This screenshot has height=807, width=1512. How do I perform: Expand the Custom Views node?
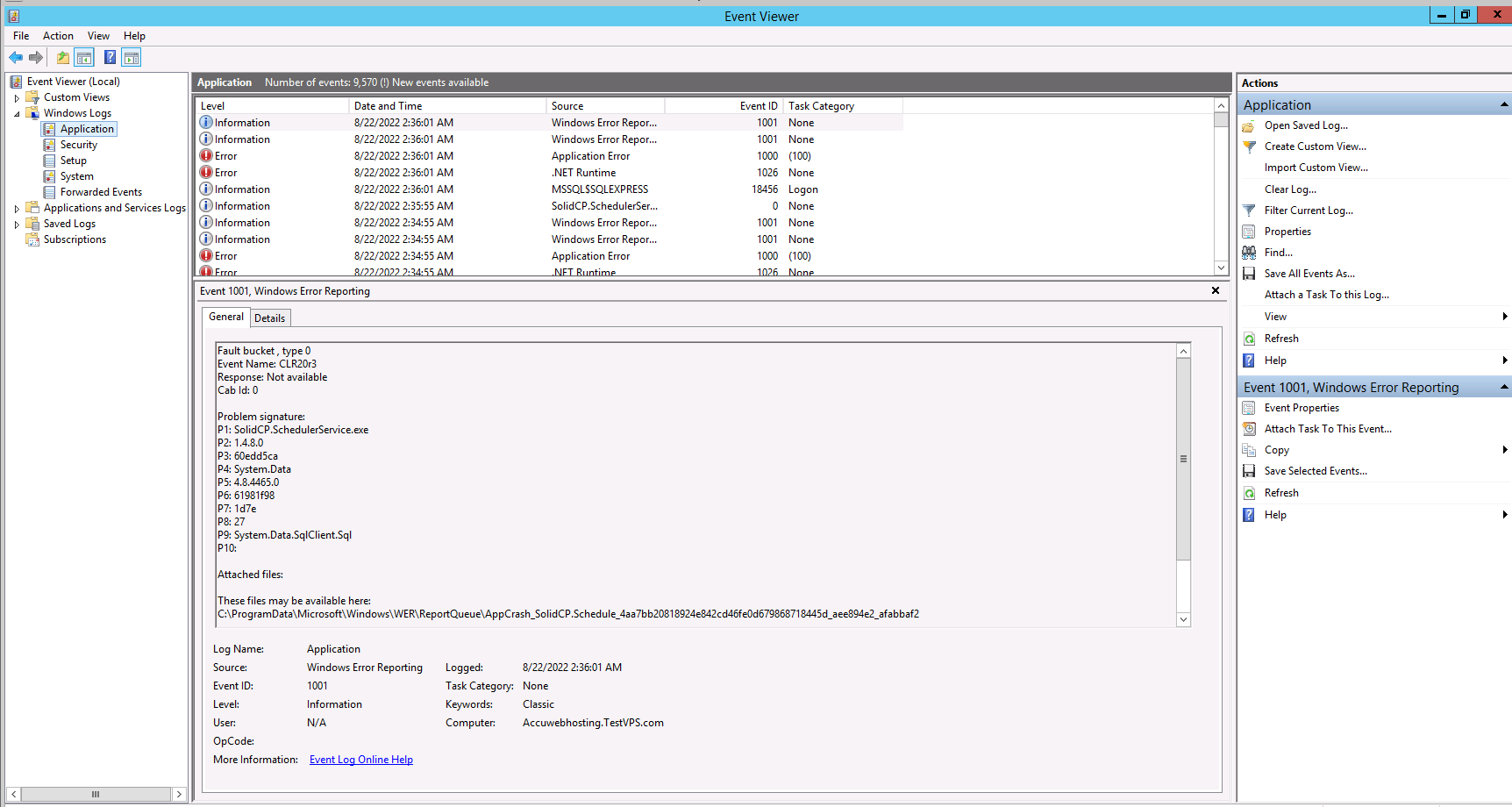click(x=16, y=97)
